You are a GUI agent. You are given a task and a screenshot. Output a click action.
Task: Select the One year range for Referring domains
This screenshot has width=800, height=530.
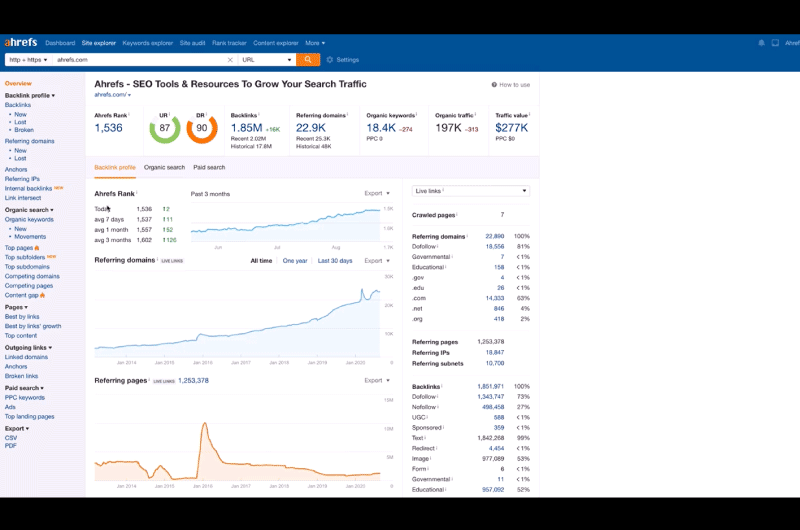tap(295, 261)
